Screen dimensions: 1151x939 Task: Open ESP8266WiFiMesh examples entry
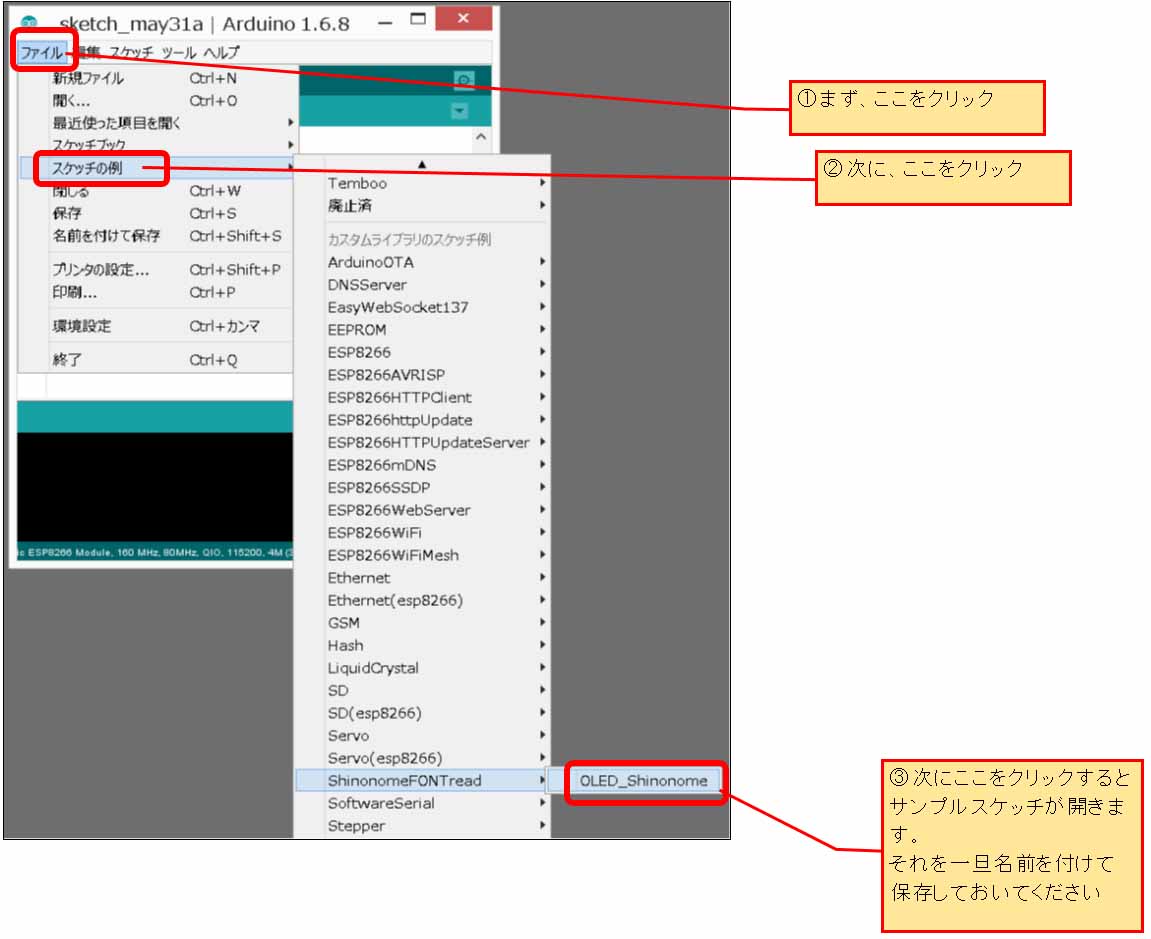coord(422,555)
